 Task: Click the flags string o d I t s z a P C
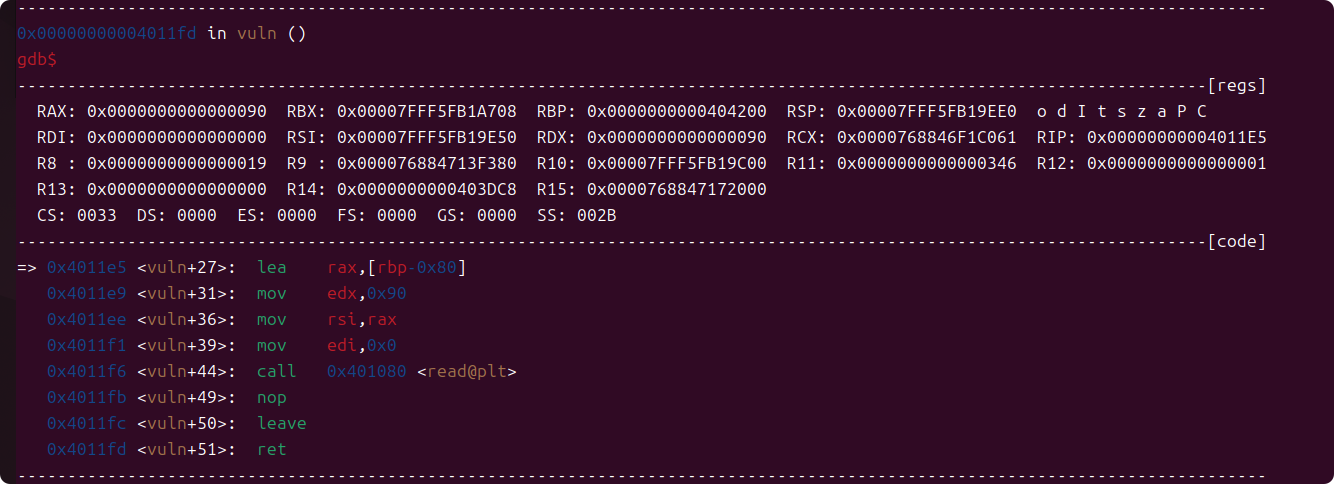coord(1122,111)
